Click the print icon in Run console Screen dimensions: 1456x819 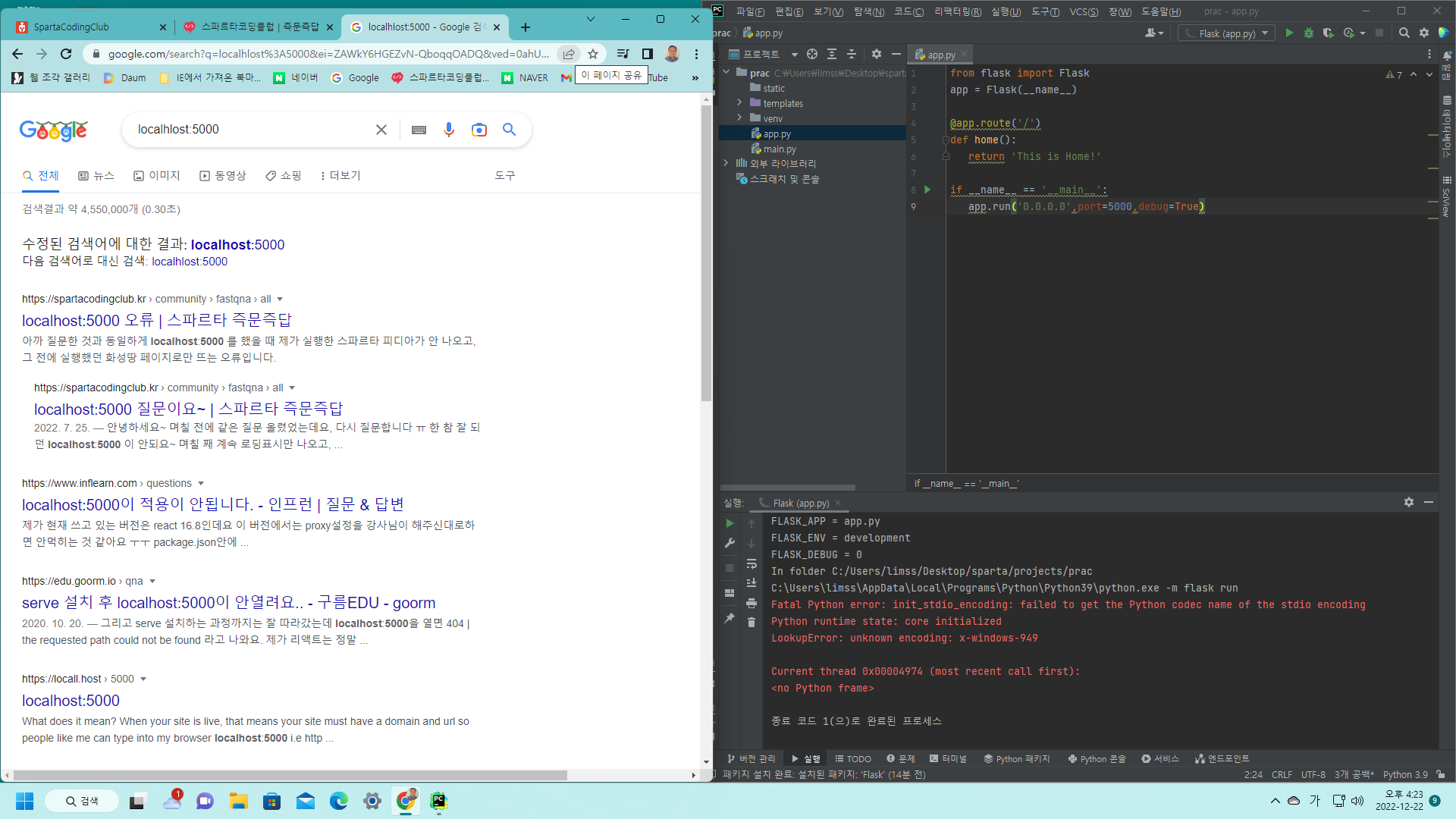coord(752,603)
